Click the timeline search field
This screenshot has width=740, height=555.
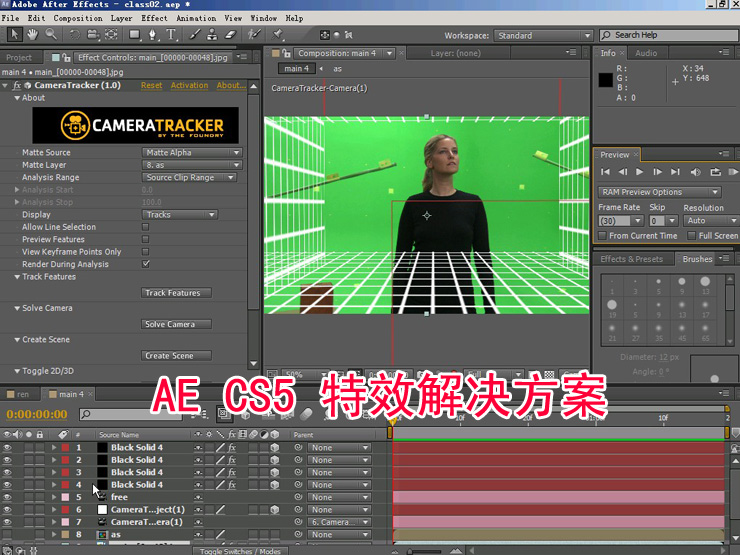click(140, 414)
